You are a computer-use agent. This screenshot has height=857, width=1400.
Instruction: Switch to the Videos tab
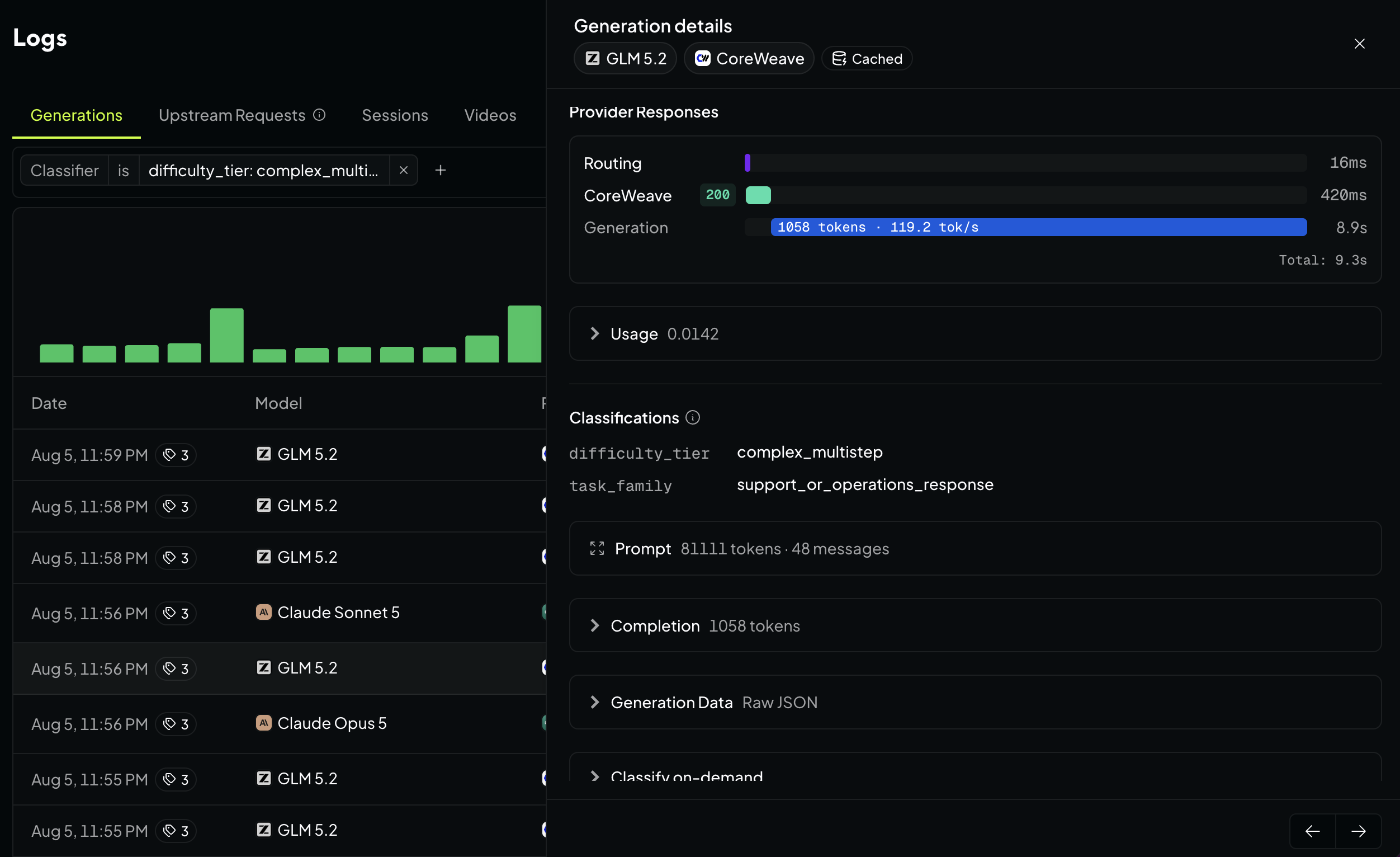(490, 115)
